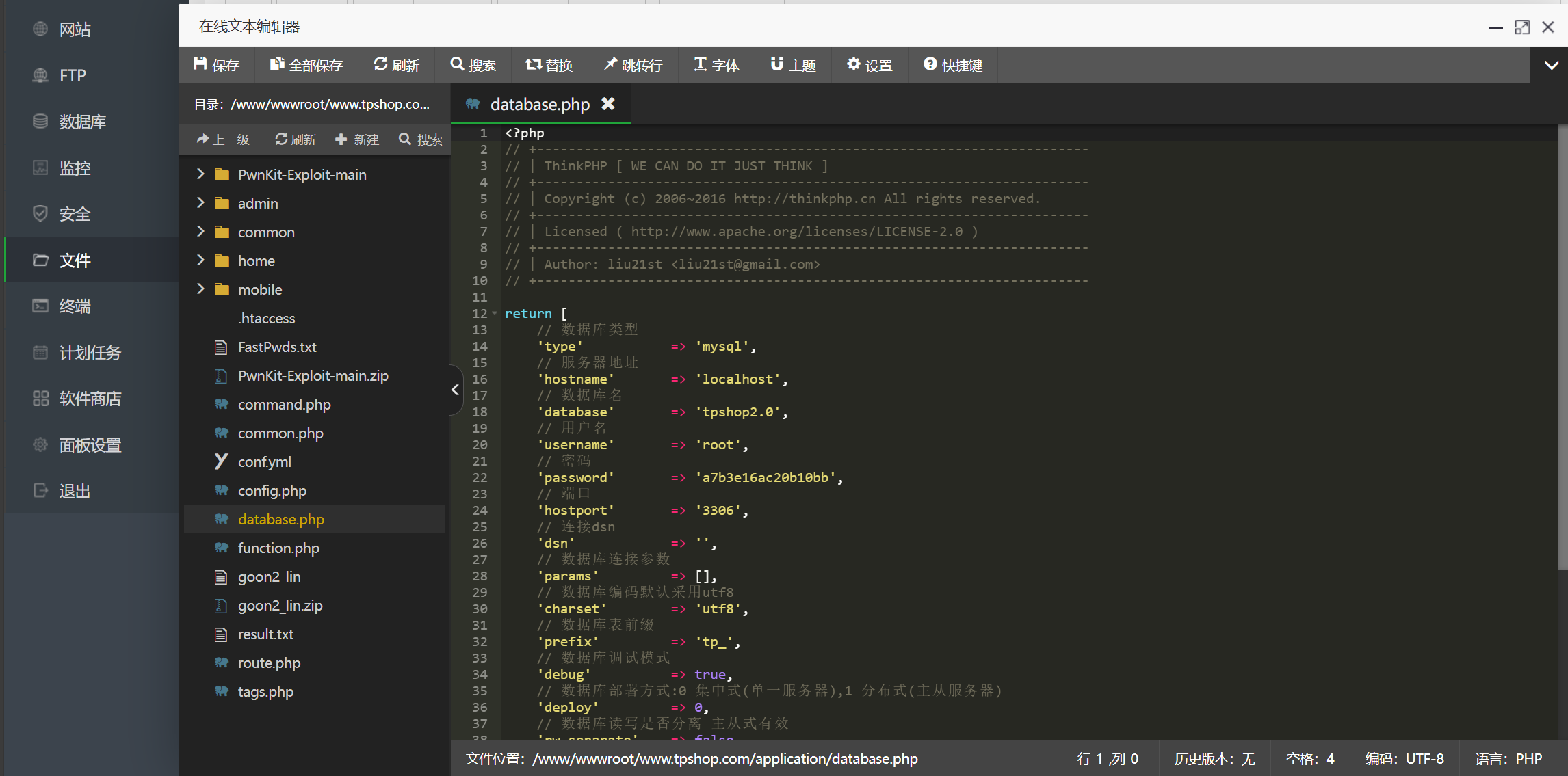Expand the PwnKit-Exploit-main folder

200,174
